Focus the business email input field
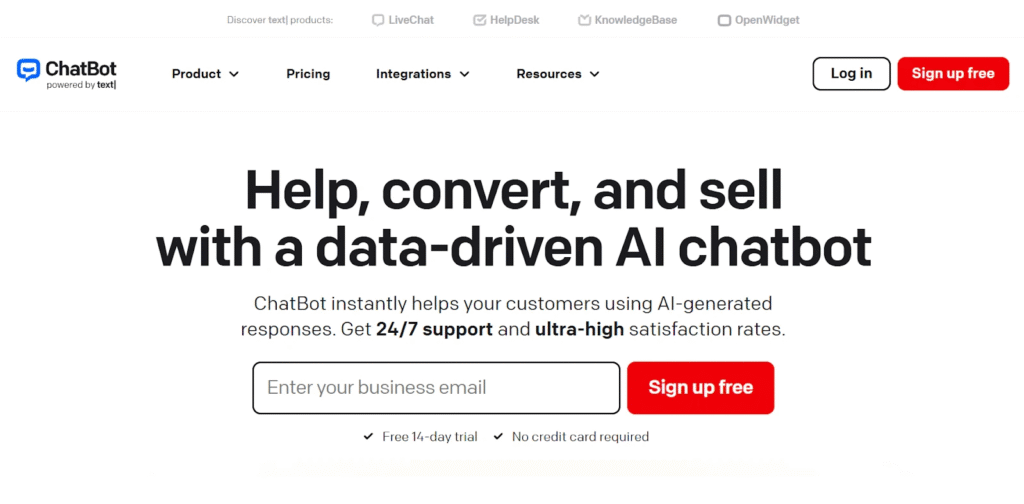The width and height of the screenshot is (1024, 504). pyautogui.click(x=436, y=388)
